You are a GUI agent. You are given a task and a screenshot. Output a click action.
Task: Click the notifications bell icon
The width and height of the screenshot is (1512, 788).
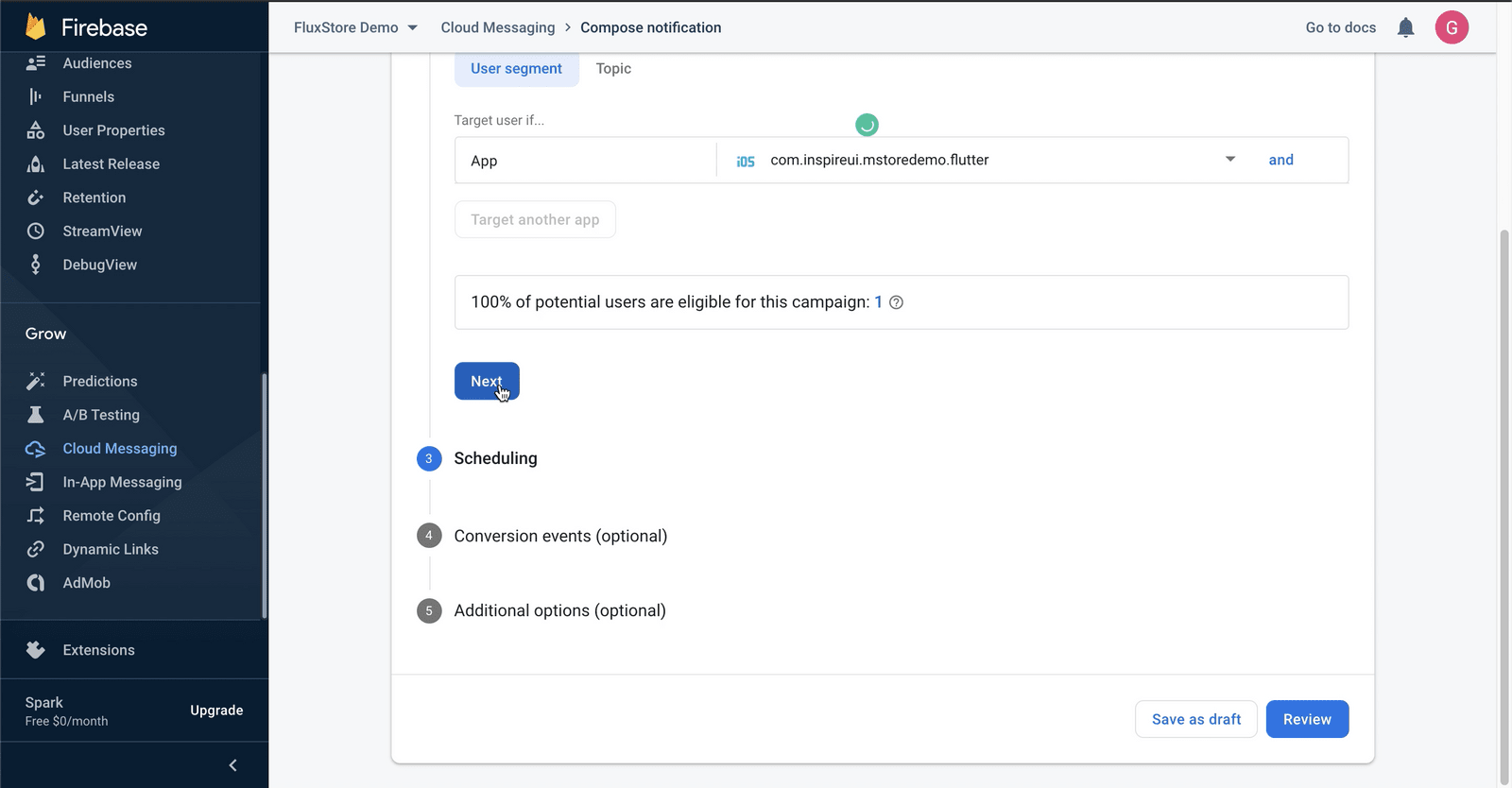[1405, 27]
